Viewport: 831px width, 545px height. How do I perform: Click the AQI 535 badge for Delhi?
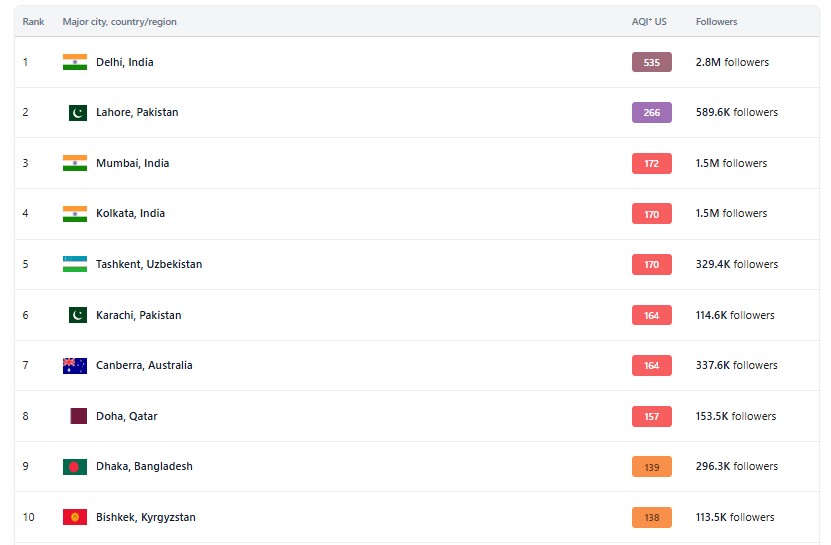click(651, 62)
